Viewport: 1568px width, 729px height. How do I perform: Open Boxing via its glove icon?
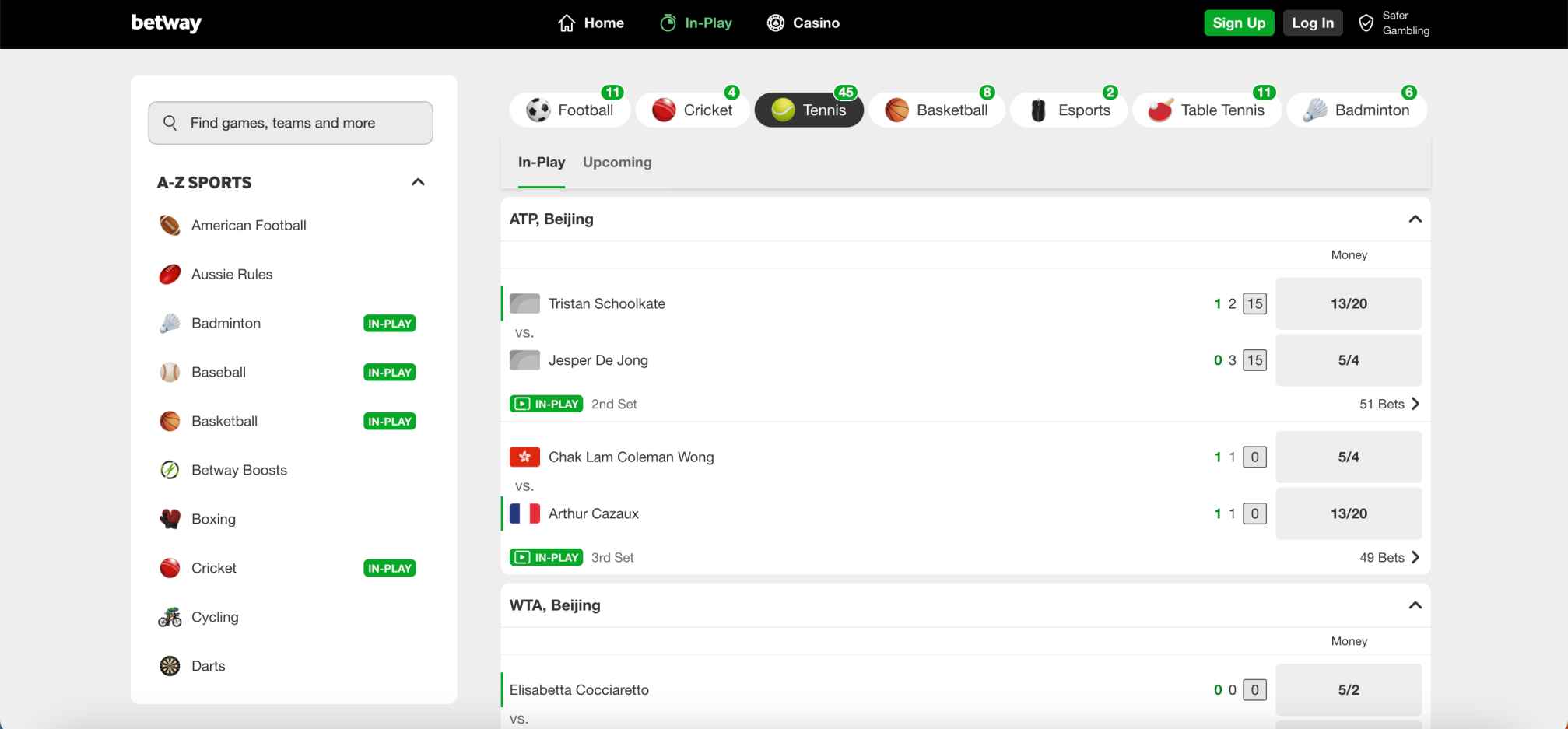click(170, 519)
